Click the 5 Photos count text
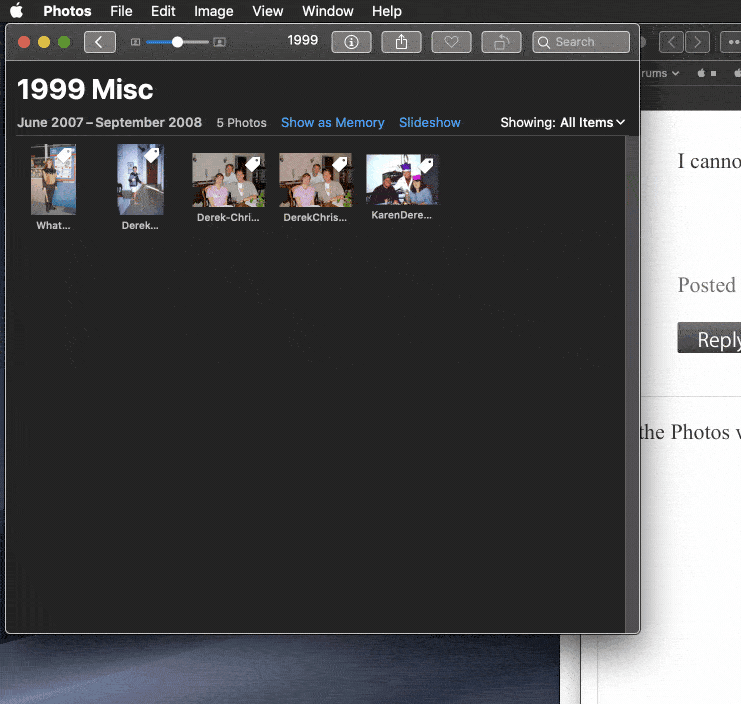 [x=241, y=123]
